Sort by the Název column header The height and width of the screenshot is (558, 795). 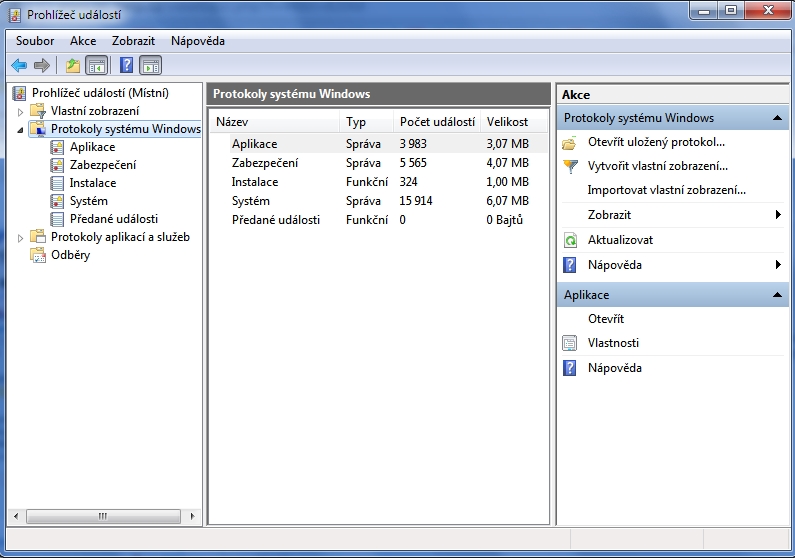point(275,122)
